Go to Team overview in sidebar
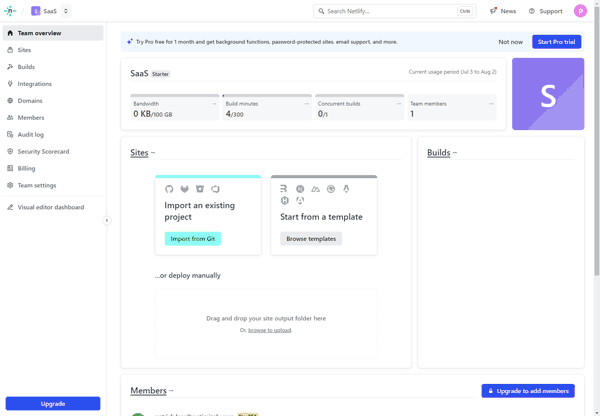 pos(53,33)
